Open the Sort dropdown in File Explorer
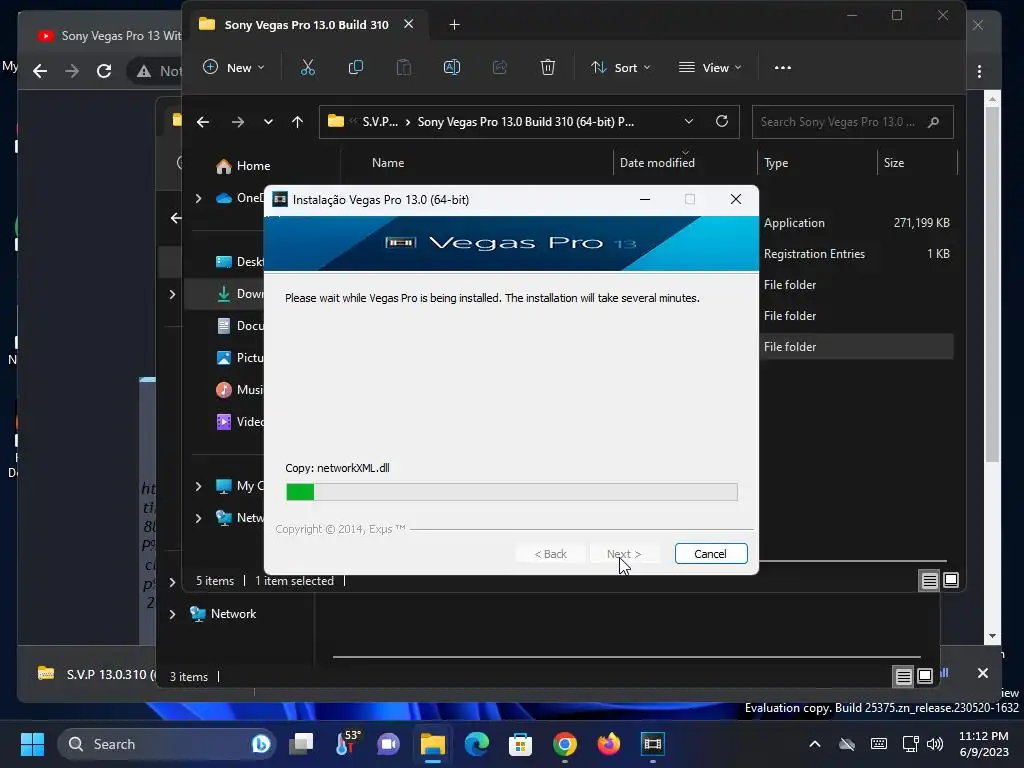Screen dimensions: 1024x768 [x=620, y=67]
